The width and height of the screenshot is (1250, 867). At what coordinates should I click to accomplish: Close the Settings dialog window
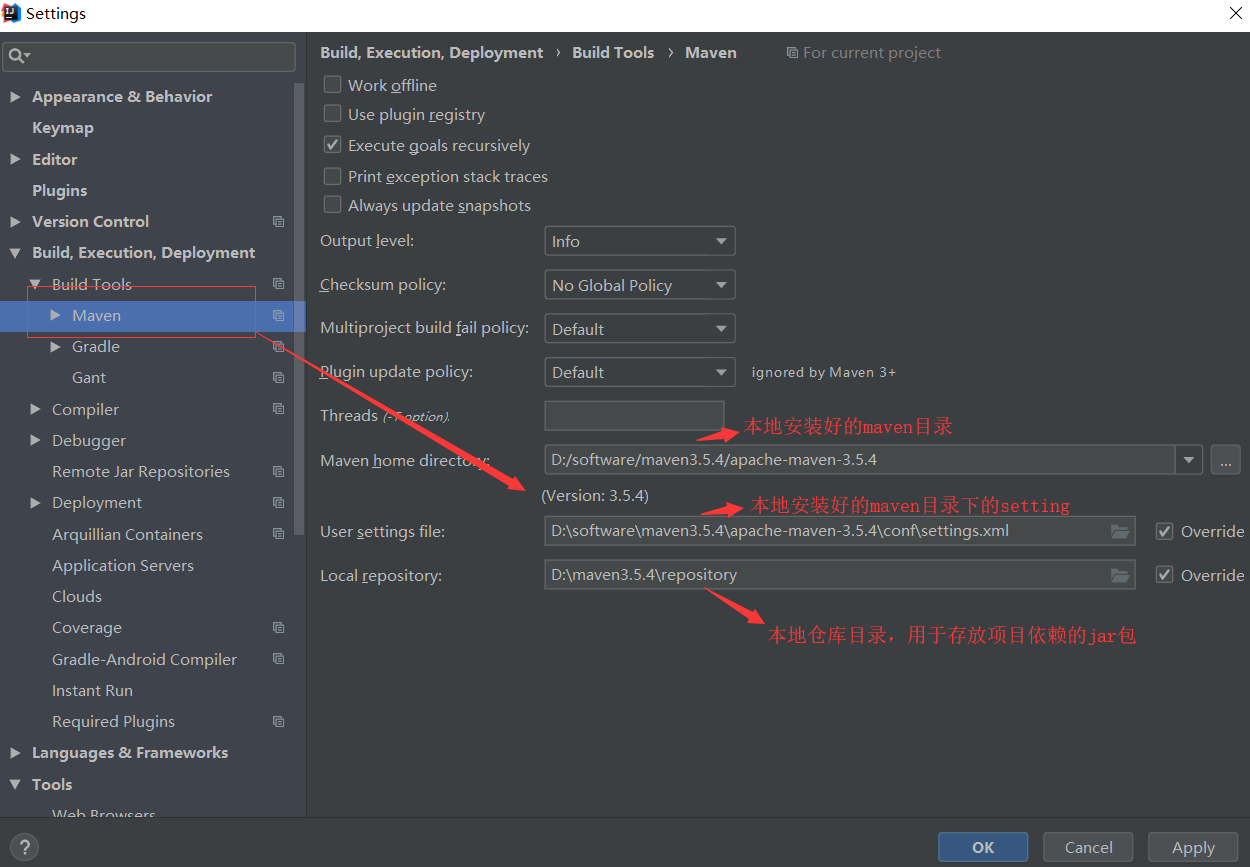pos(1236,13)
